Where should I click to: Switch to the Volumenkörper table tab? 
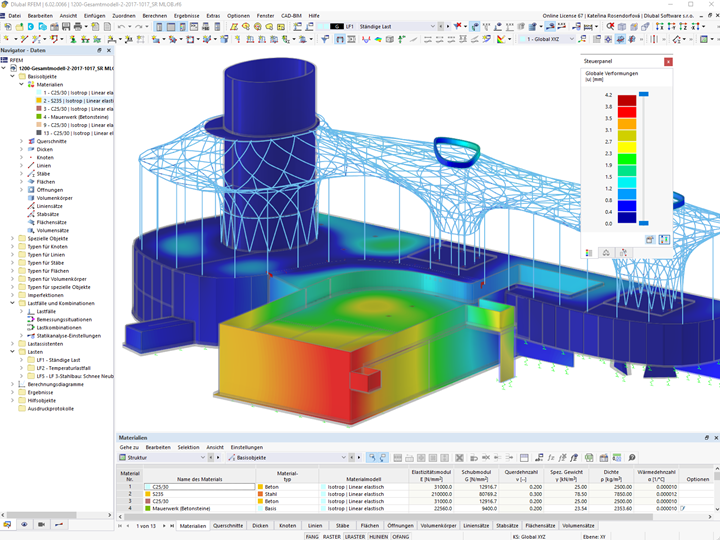tap(439, 526)
